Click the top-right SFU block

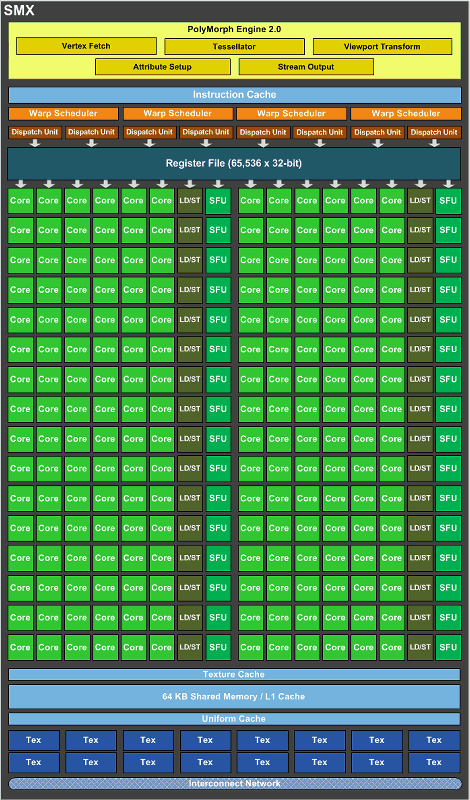tap(448, 201)
